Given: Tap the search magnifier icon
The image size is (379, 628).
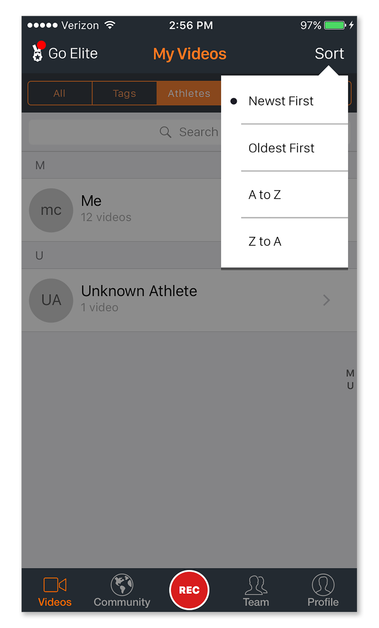Looking at the screenshot, I should coord(165,132).
